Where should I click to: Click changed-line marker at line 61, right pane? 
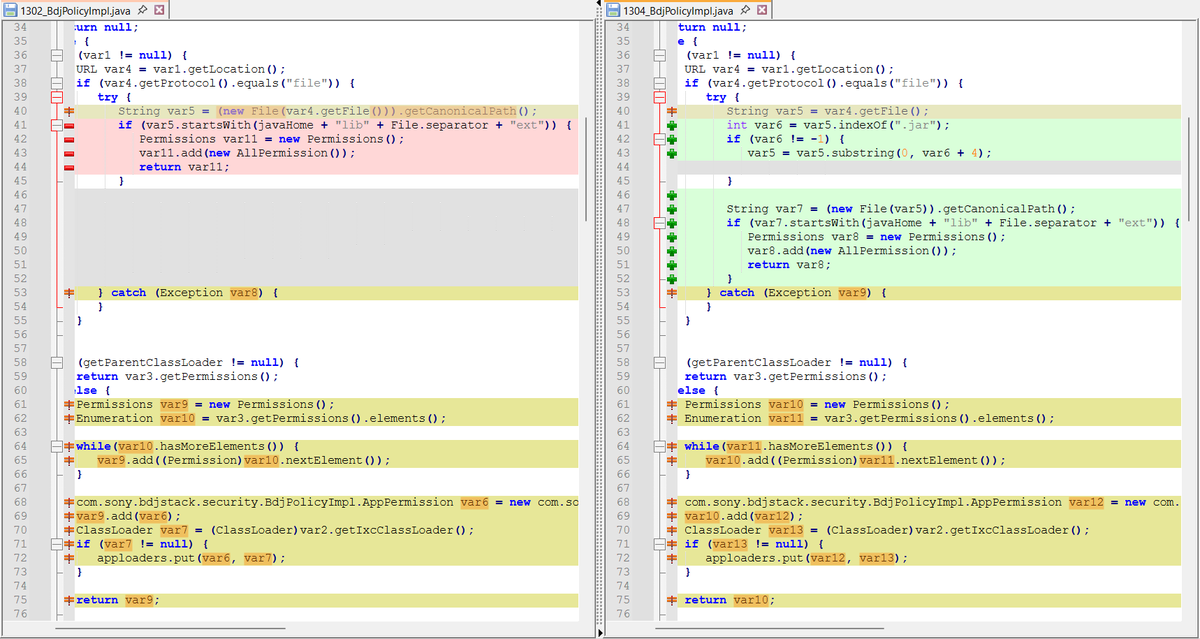click(673, 404)
